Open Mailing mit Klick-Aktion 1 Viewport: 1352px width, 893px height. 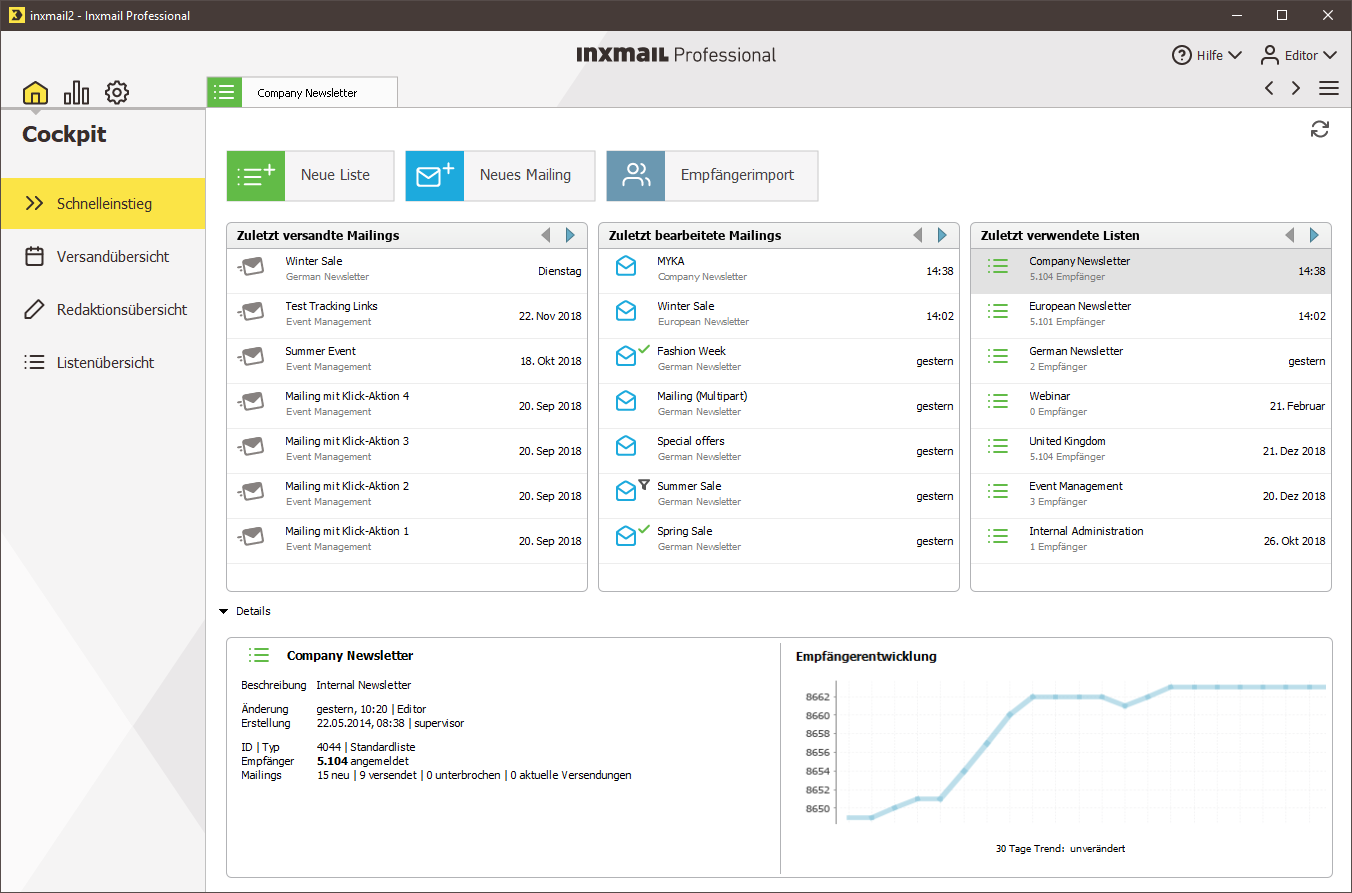407,541
